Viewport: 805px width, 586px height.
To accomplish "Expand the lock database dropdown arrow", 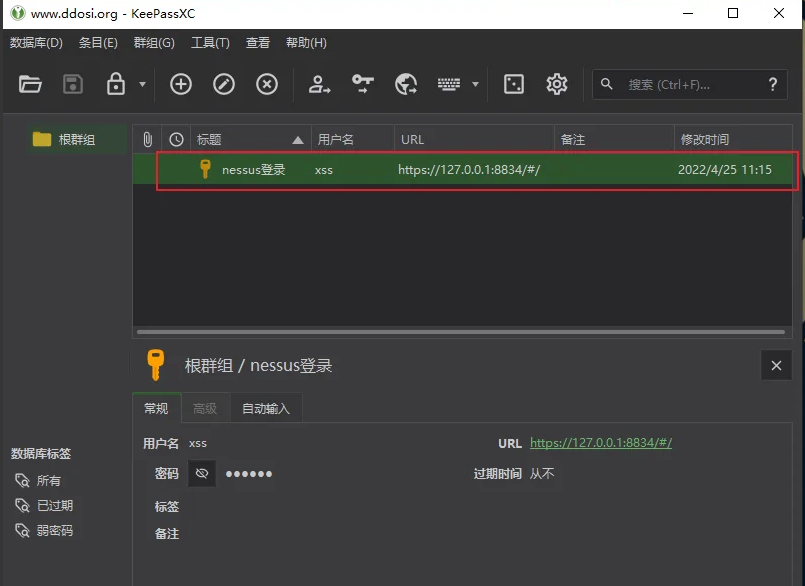I will 142,84.
